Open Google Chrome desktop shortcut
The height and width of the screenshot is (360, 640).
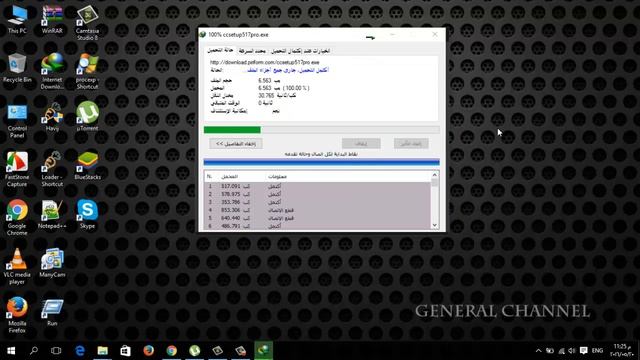click(x=17, y=218)
